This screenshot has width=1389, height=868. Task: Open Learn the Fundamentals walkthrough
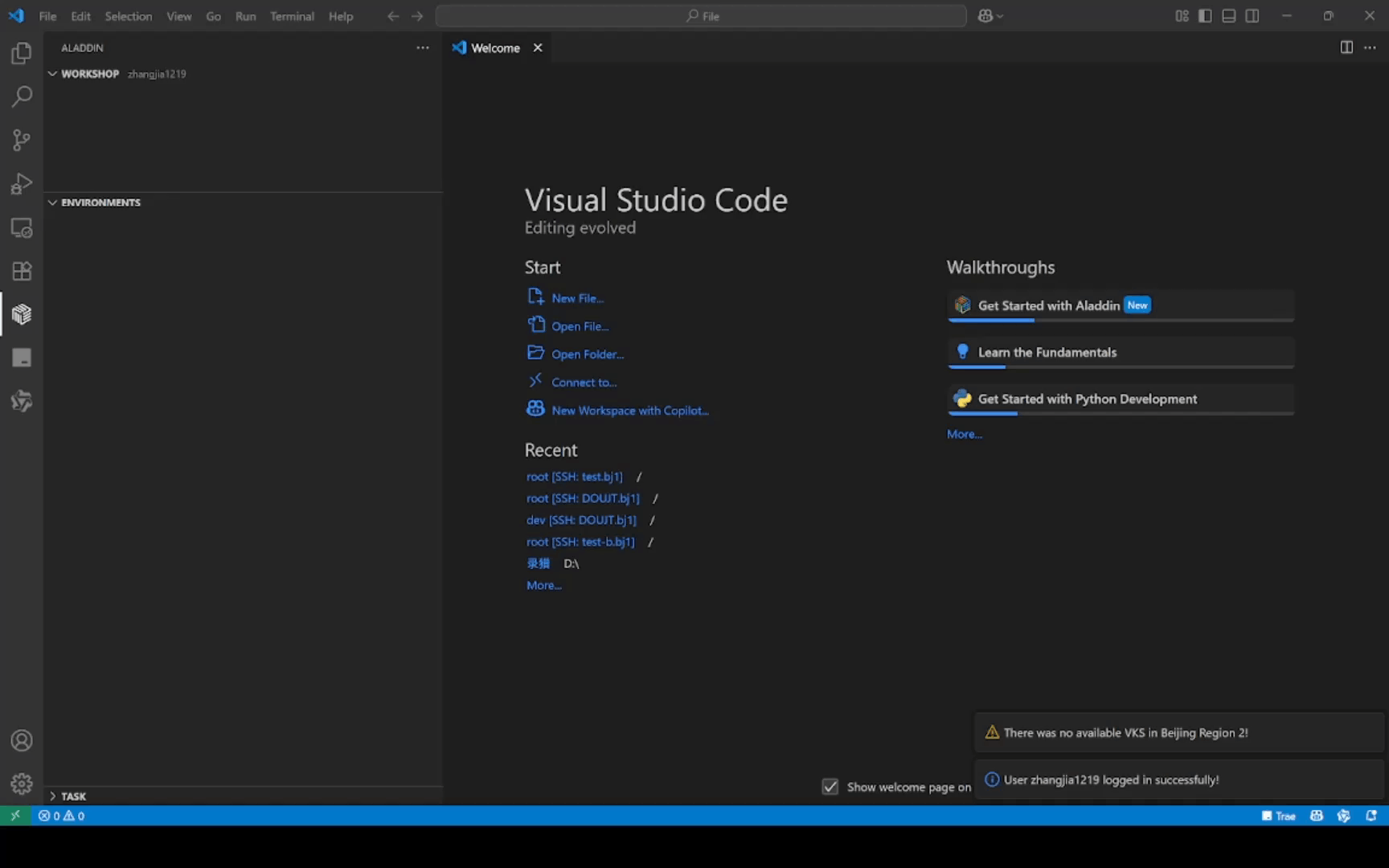click(x=1121, y=353)
